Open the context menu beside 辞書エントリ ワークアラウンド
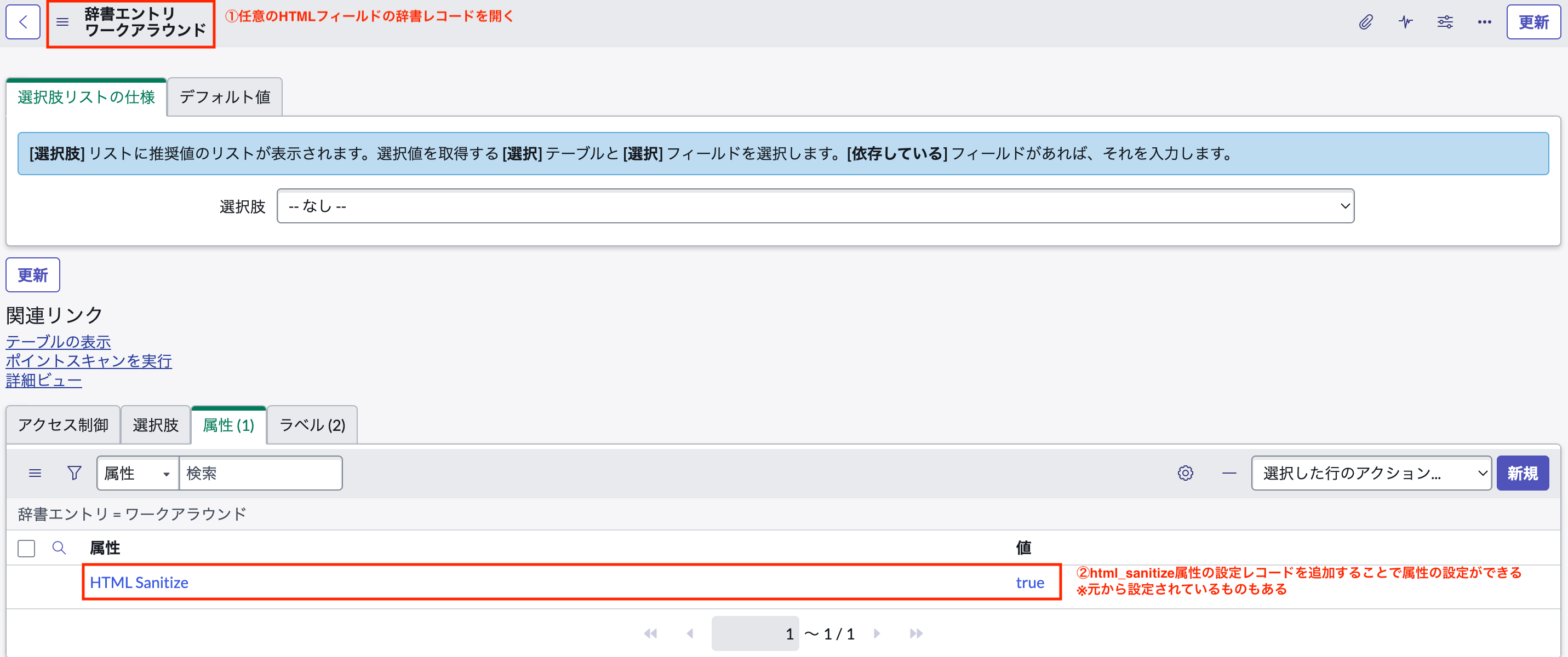Screen dimensions: 1568x657 pos(62,22)
